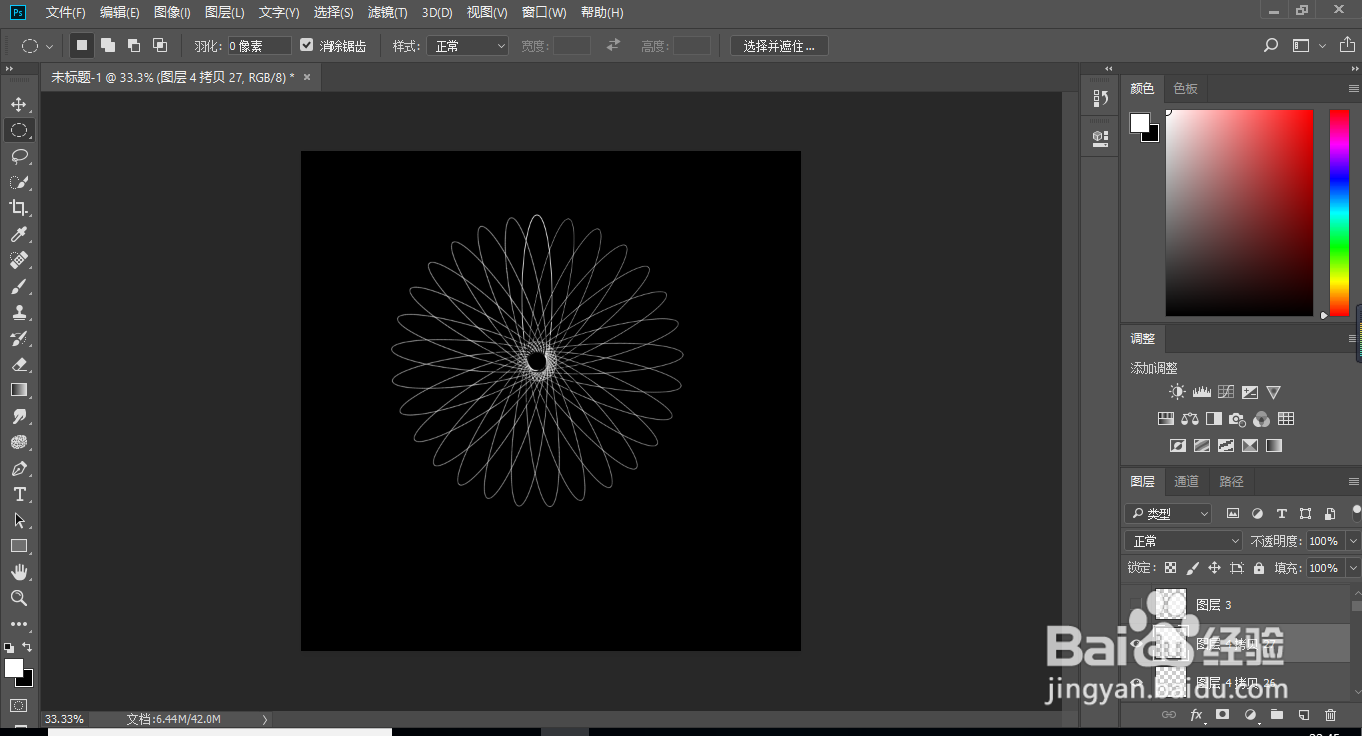Click the 选择并遮住 button

click(x=779, y=46)
